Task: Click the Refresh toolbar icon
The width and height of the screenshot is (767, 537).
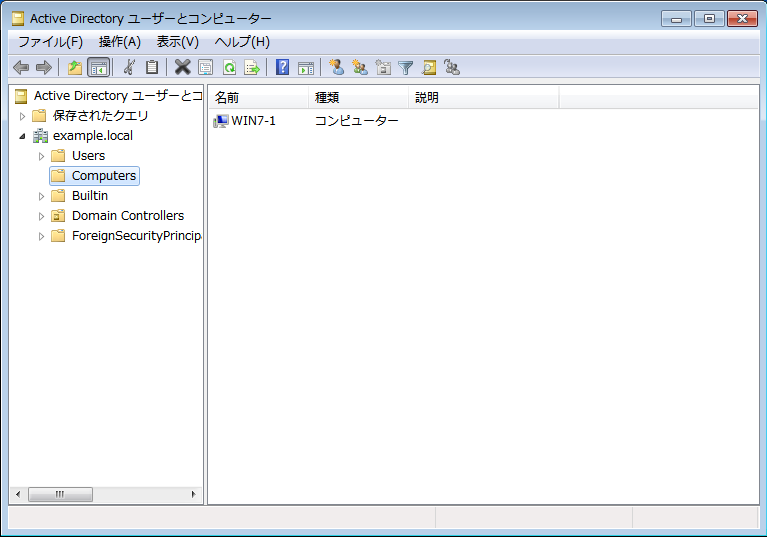Action: 229,67
